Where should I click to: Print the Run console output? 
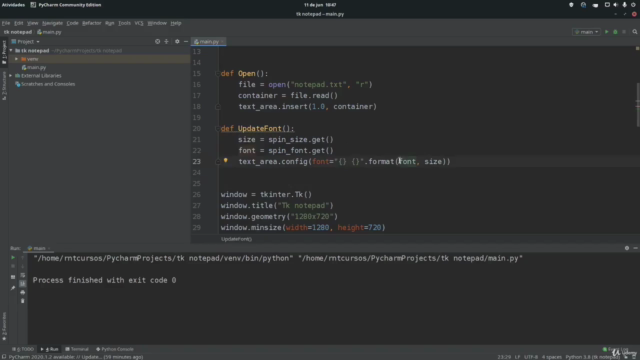[x=22, y=292]
